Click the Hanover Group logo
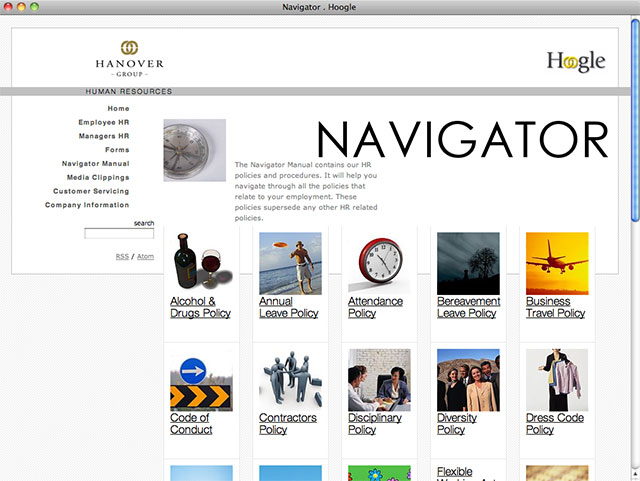This screenshot has width=640, height=481. pos(129,59)
